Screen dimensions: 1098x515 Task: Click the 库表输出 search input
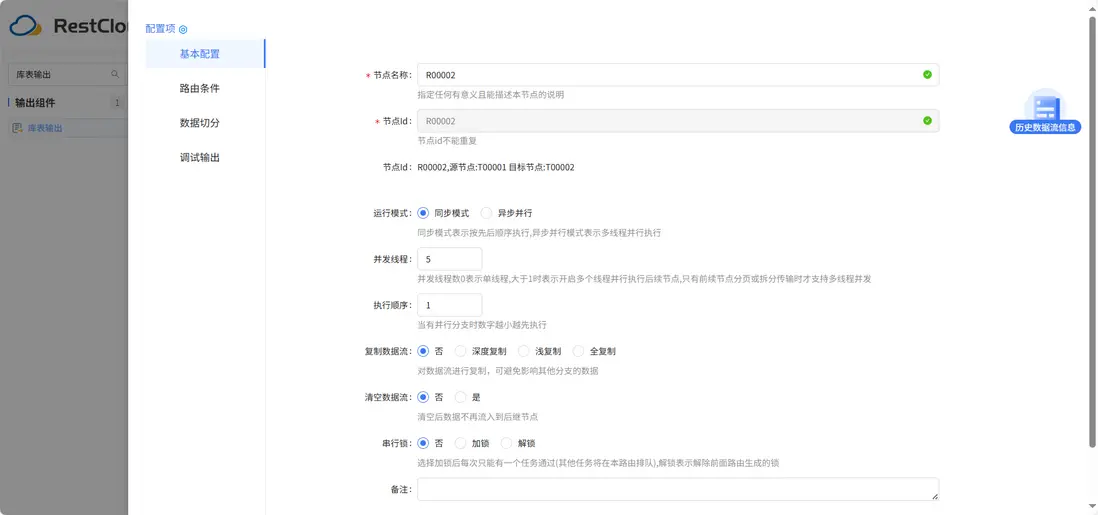coord(60,74)
